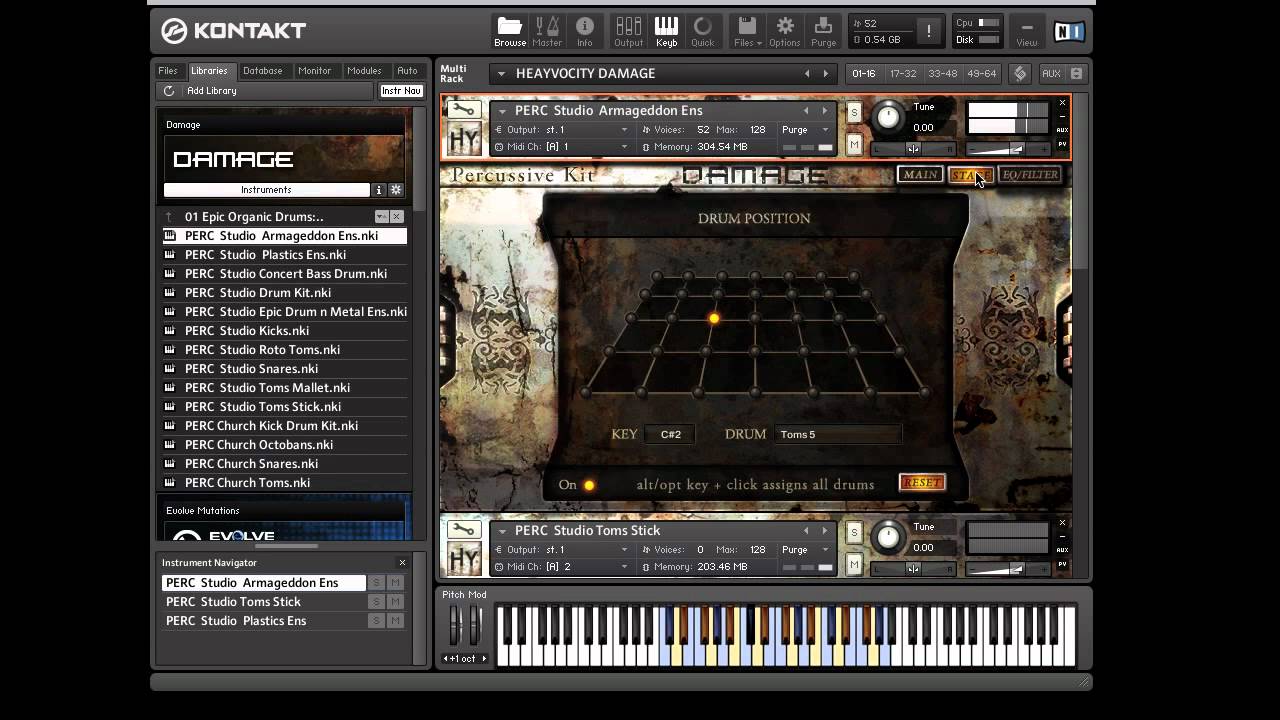The image size is (1280, 720).
Task: Show rack page 49-64
Action: pyautogui.click(x=981, y=74)
